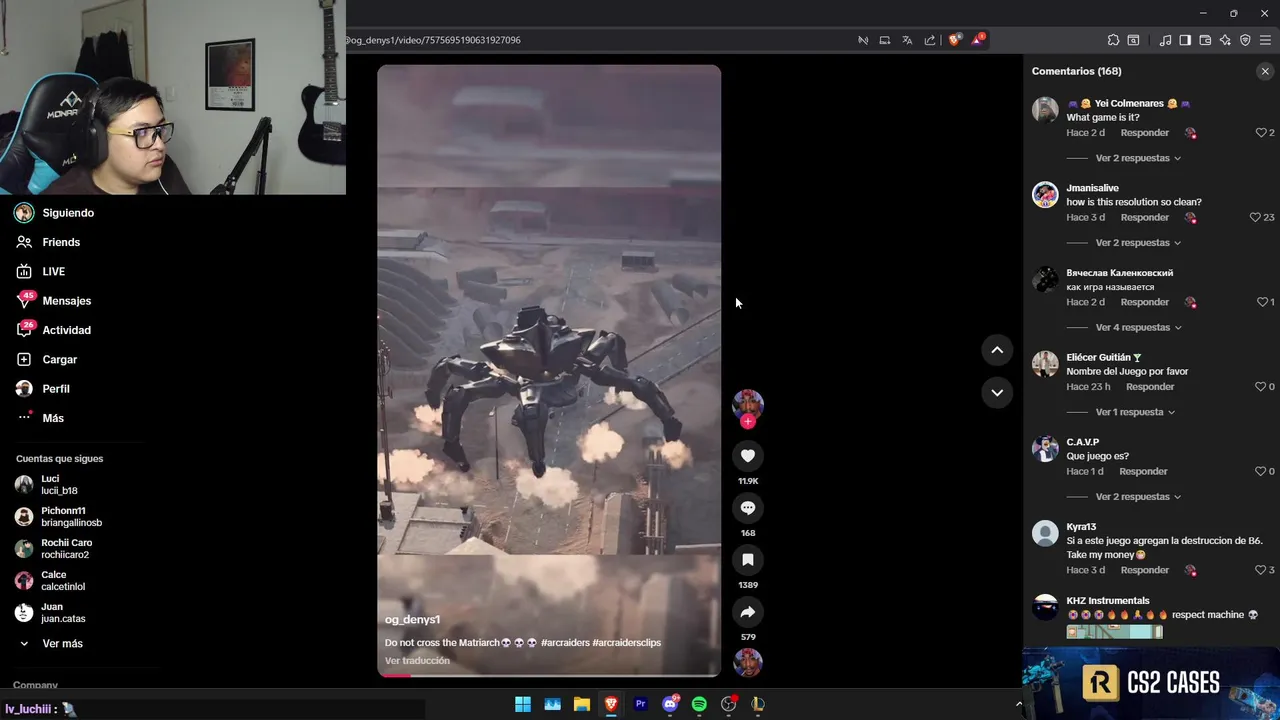Reply to C.A.V.P's comment
This screenshot has width=1280, height=720.
pyautogui.click(x=1143, y=471)
